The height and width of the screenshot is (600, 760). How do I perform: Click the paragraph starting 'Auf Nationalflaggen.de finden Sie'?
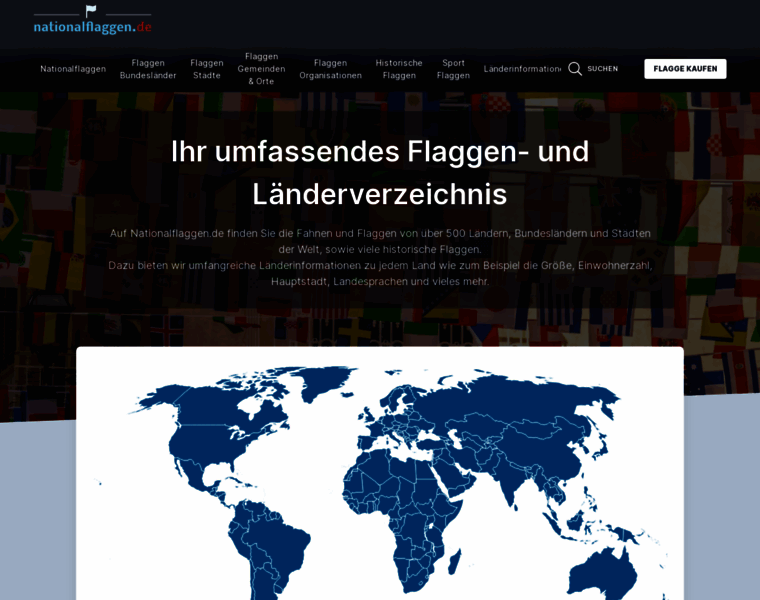pos(380,241)
